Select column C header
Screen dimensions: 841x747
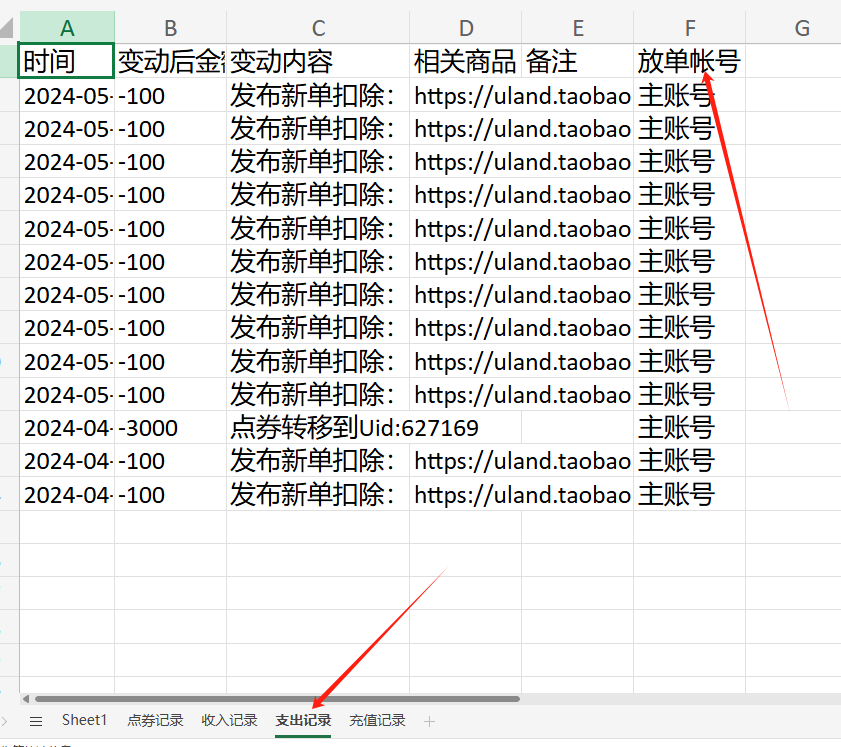318,28
